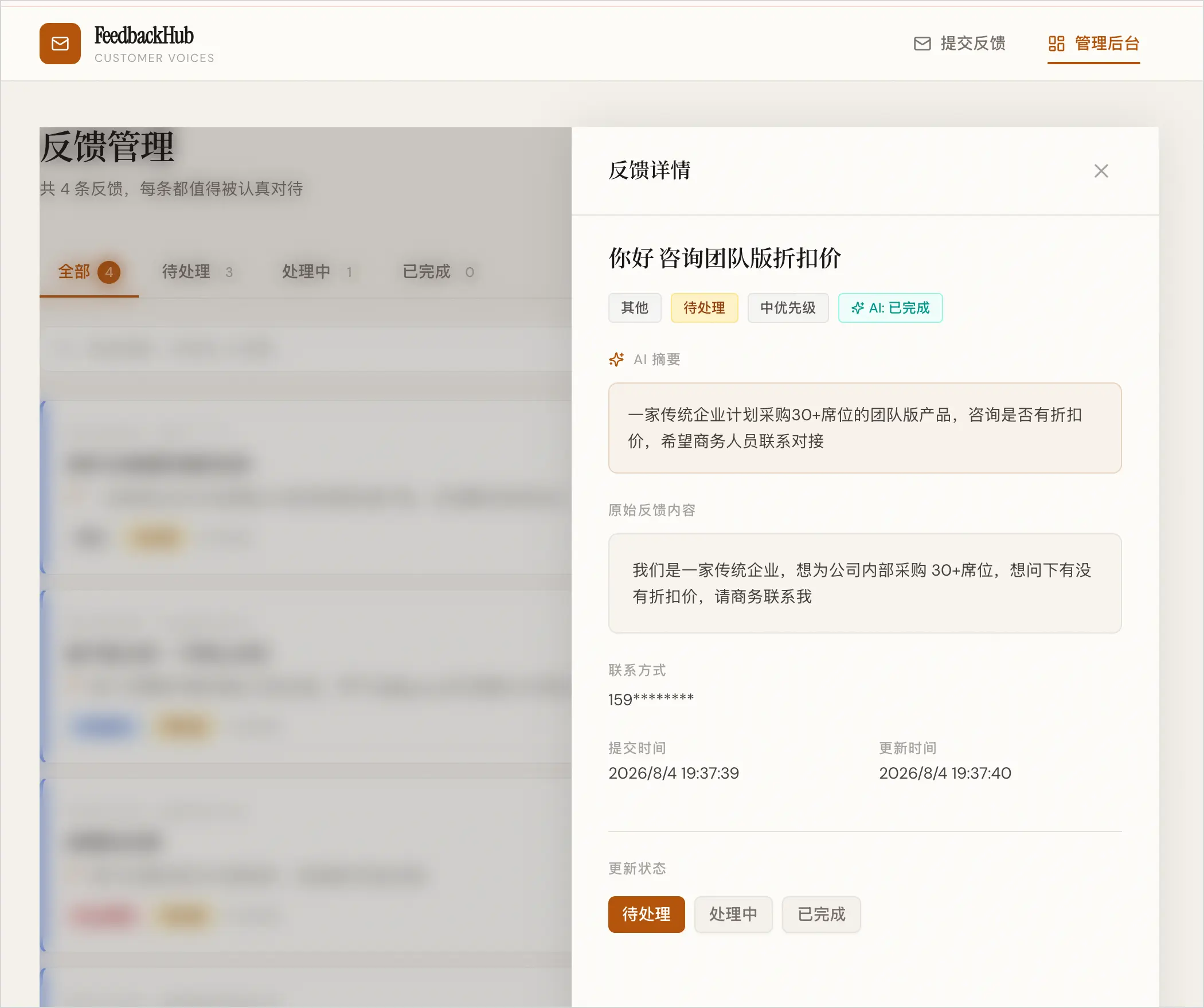Click the 联系方式 label
Image resolution: width=1204 pixels, height=1008 pixels.
tap(637, 670)
